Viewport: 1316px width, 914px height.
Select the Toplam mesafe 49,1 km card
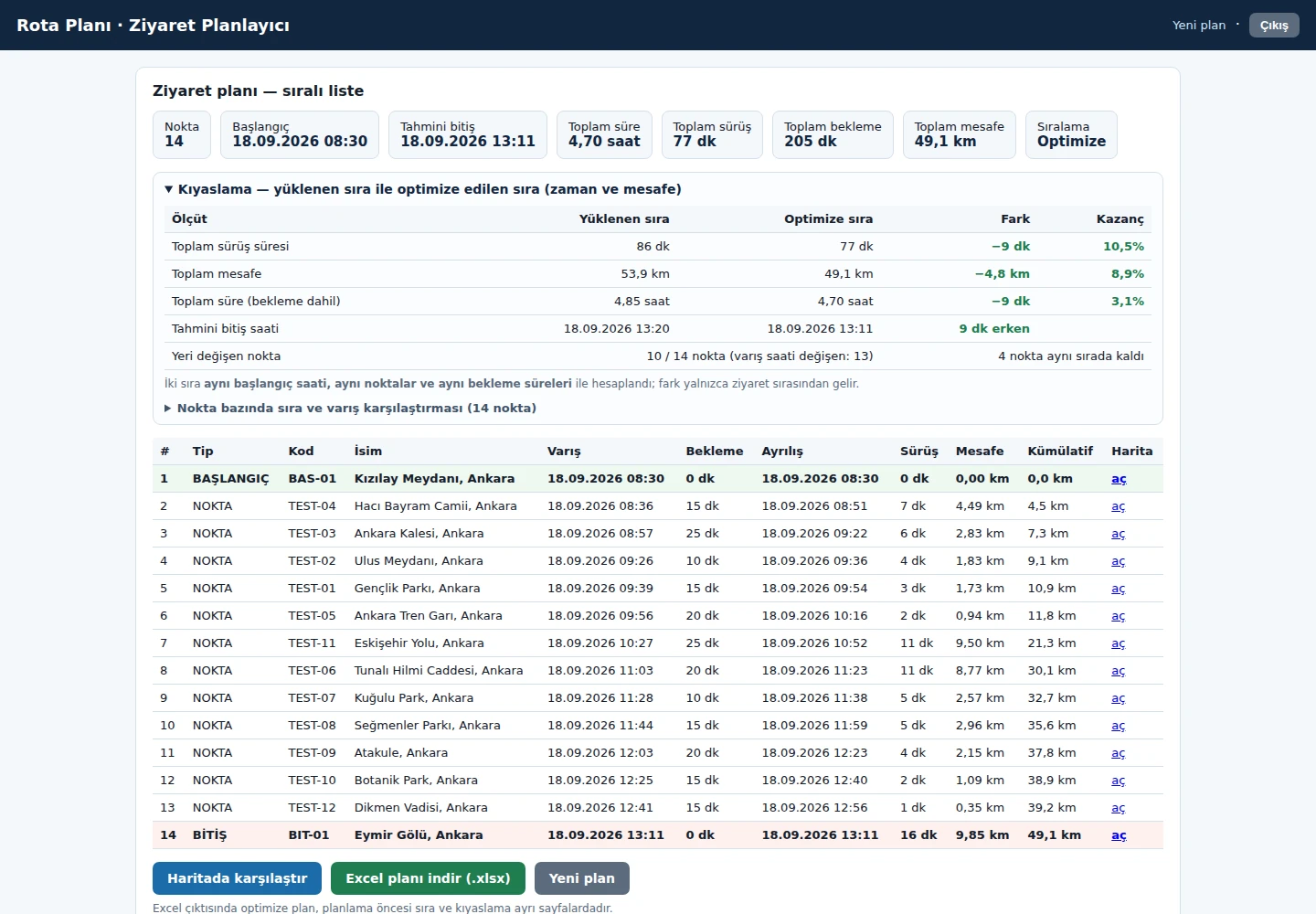[959, 134]
